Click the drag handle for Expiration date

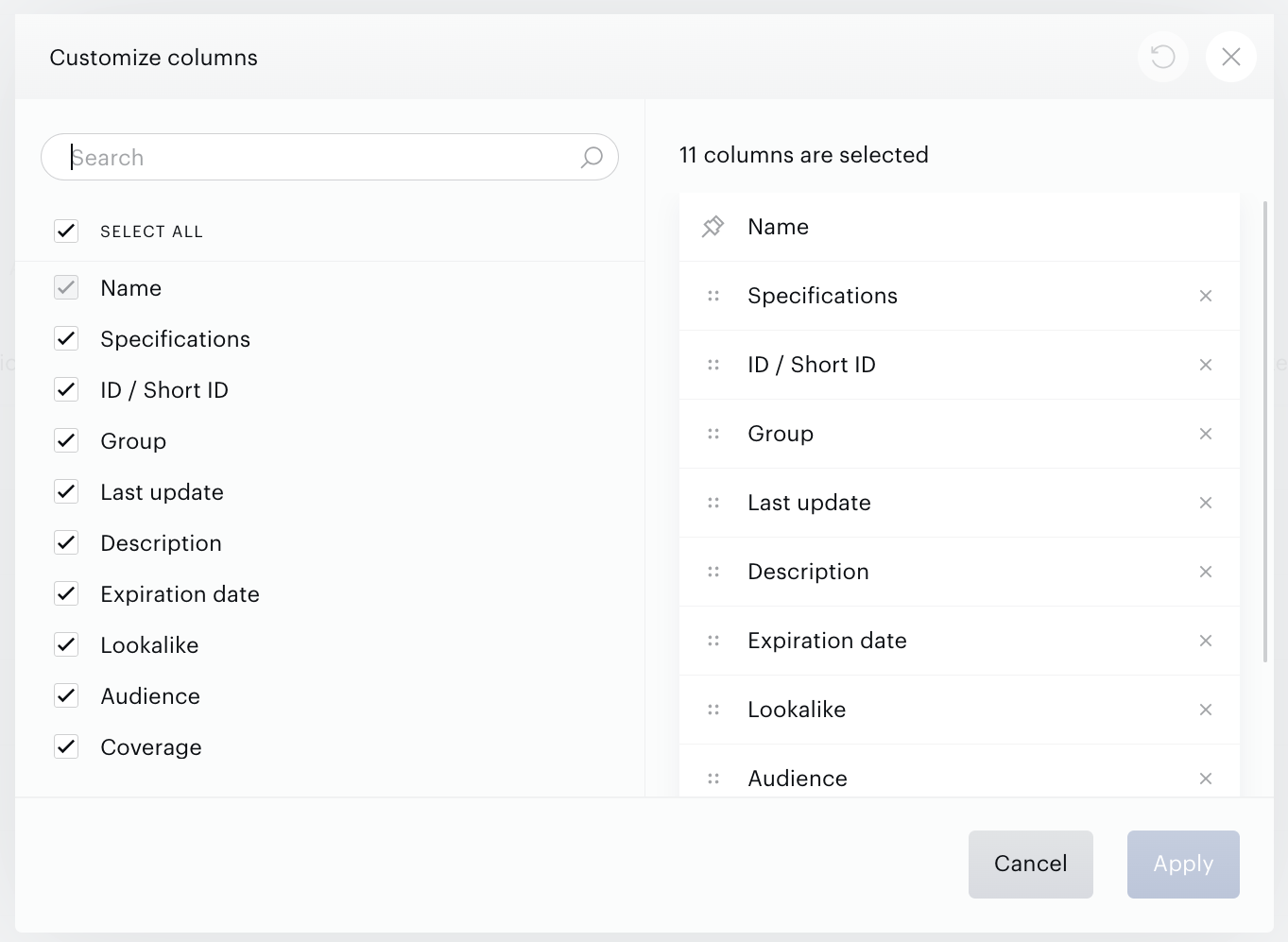[x=713, y=641]
